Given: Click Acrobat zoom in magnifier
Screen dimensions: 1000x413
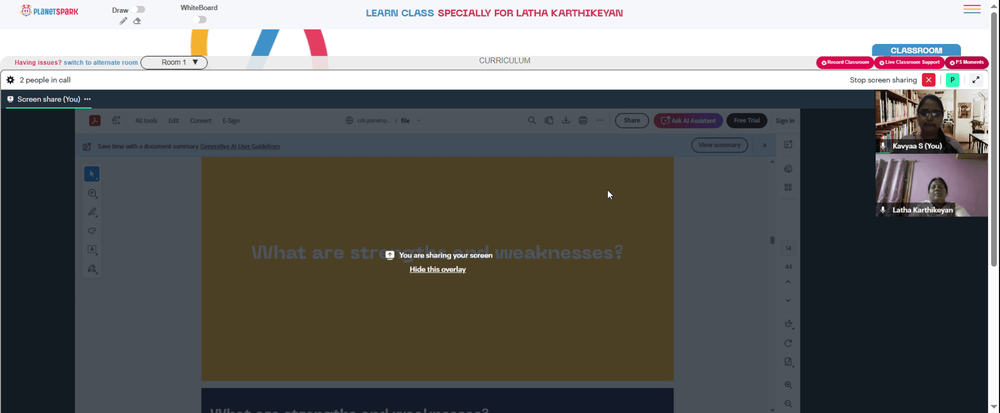Looking at the screenshot, I should pyautogui.click(x=788, y=385).
